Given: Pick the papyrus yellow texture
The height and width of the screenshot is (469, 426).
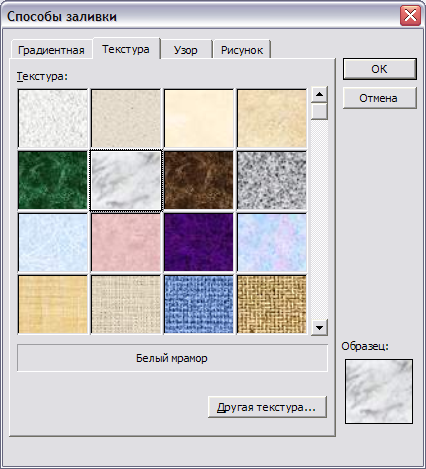Looking at the screenshot, I should pyautogui.click(x=53, y=304).
